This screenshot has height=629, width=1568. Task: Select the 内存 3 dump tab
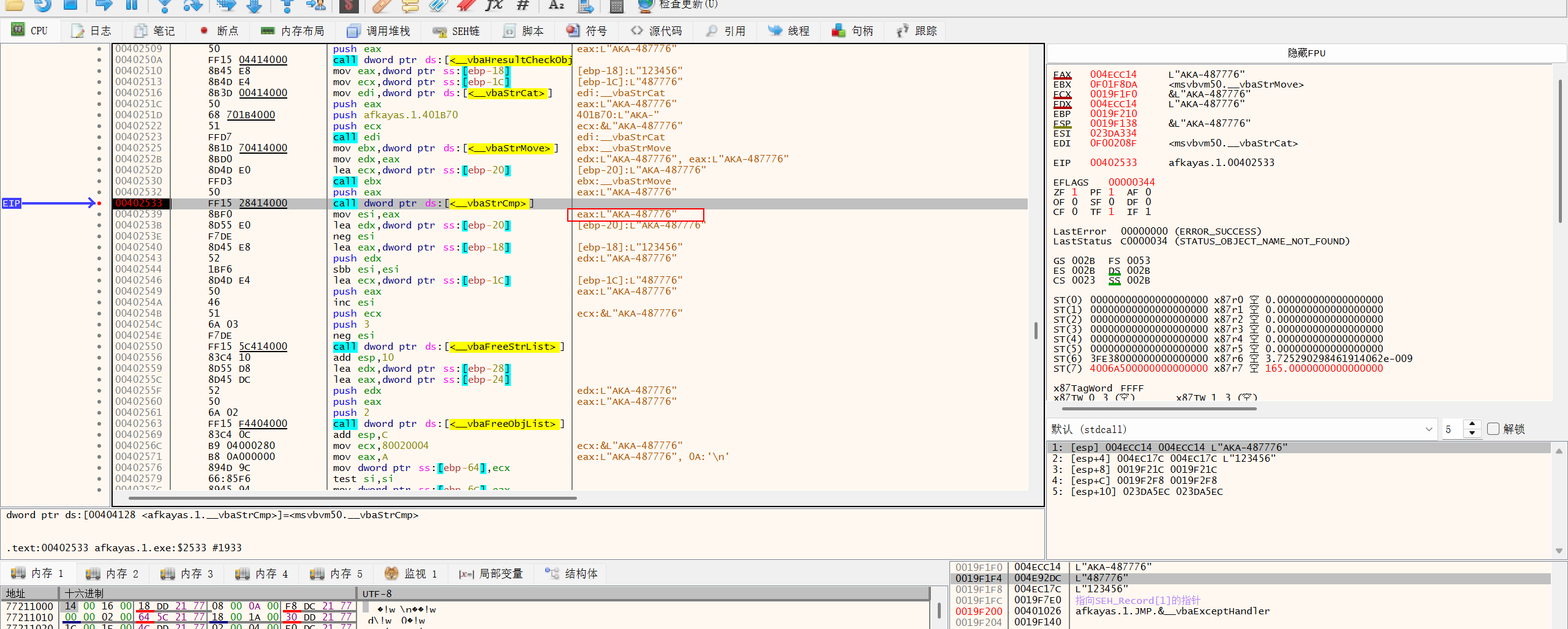pyautogui.click(x=187, y=573)
